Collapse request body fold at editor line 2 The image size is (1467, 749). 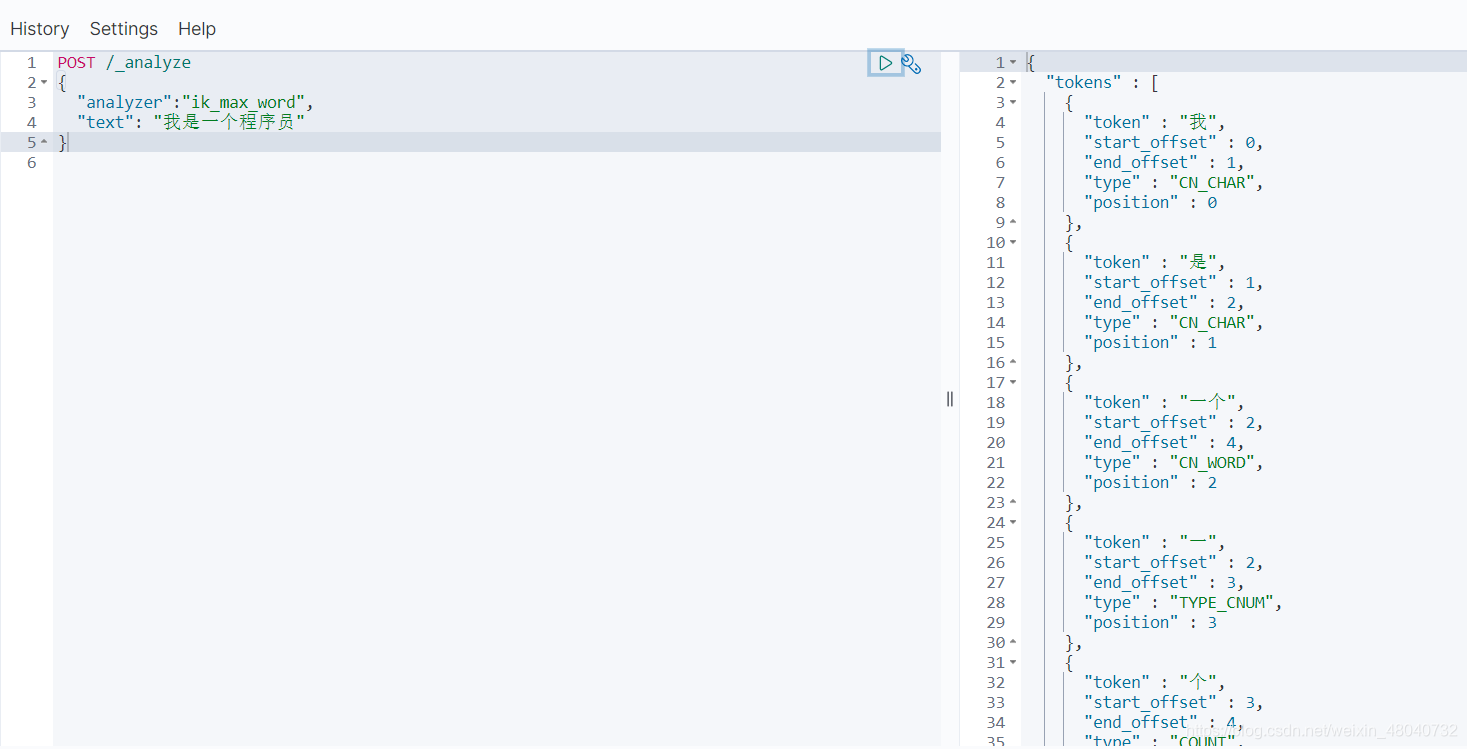click(44, 82)
